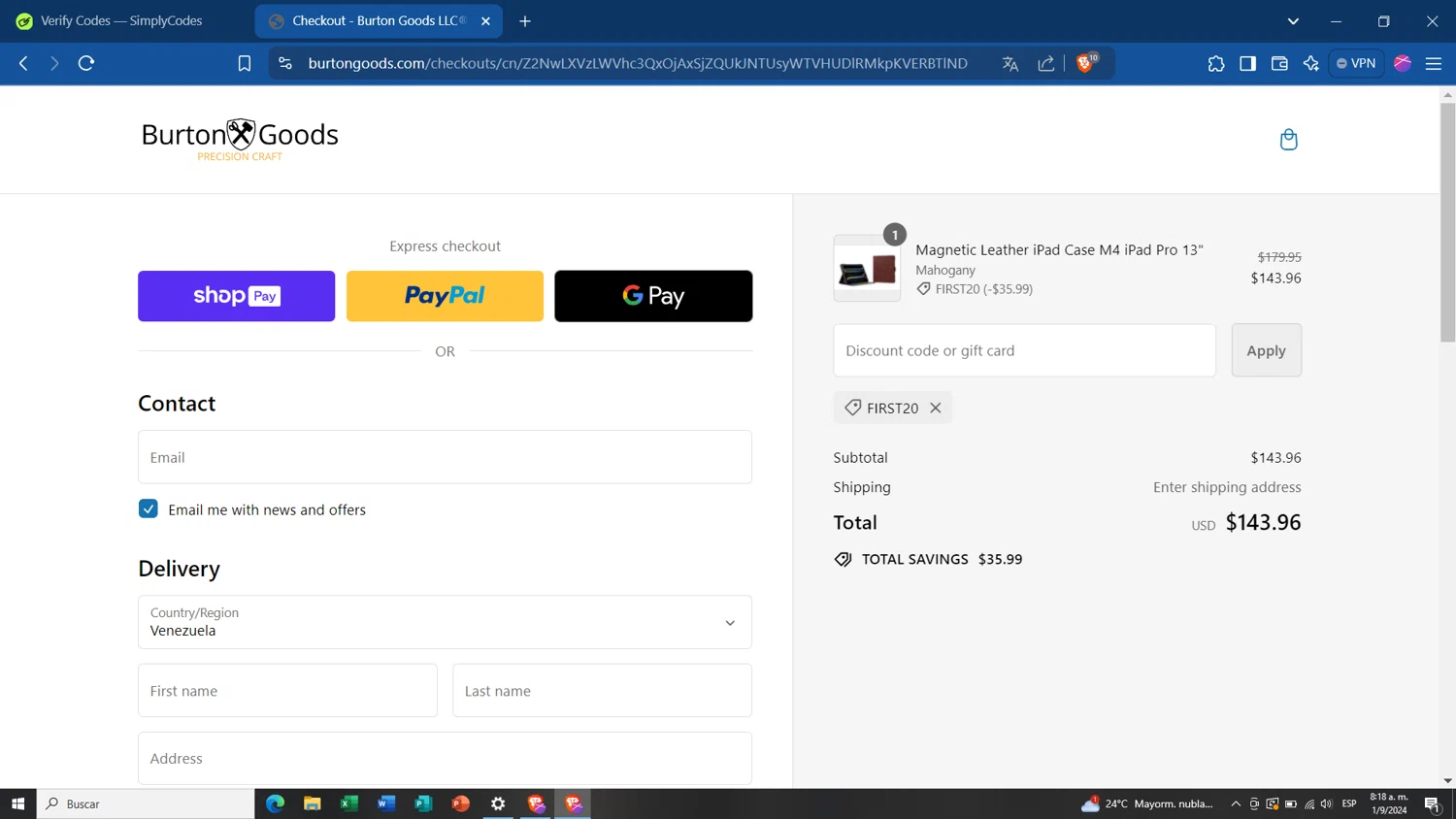Focus the Address field
The width and height of the screenshot is (1456, 819).
(445, 758)
